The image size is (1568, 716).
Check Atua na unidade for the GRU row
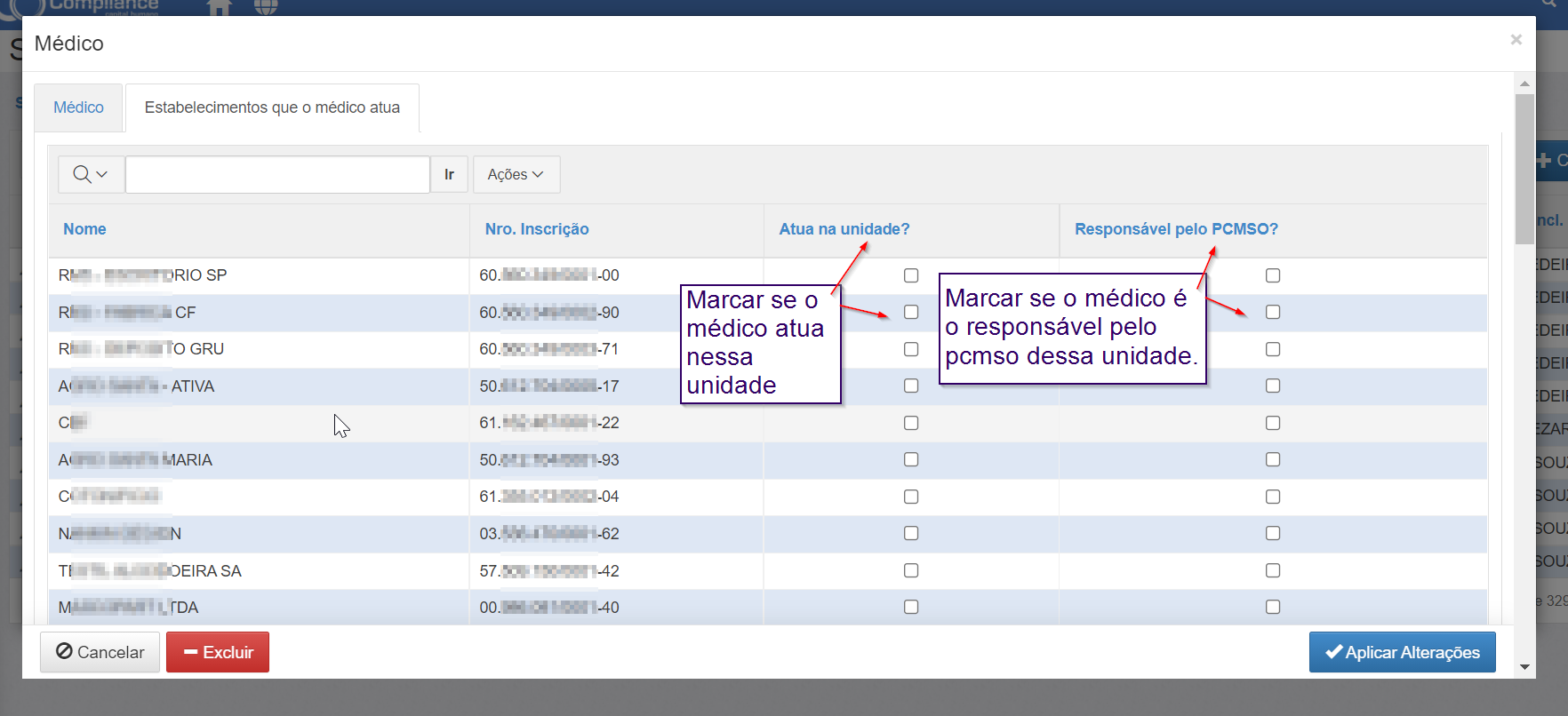point(911,349)
